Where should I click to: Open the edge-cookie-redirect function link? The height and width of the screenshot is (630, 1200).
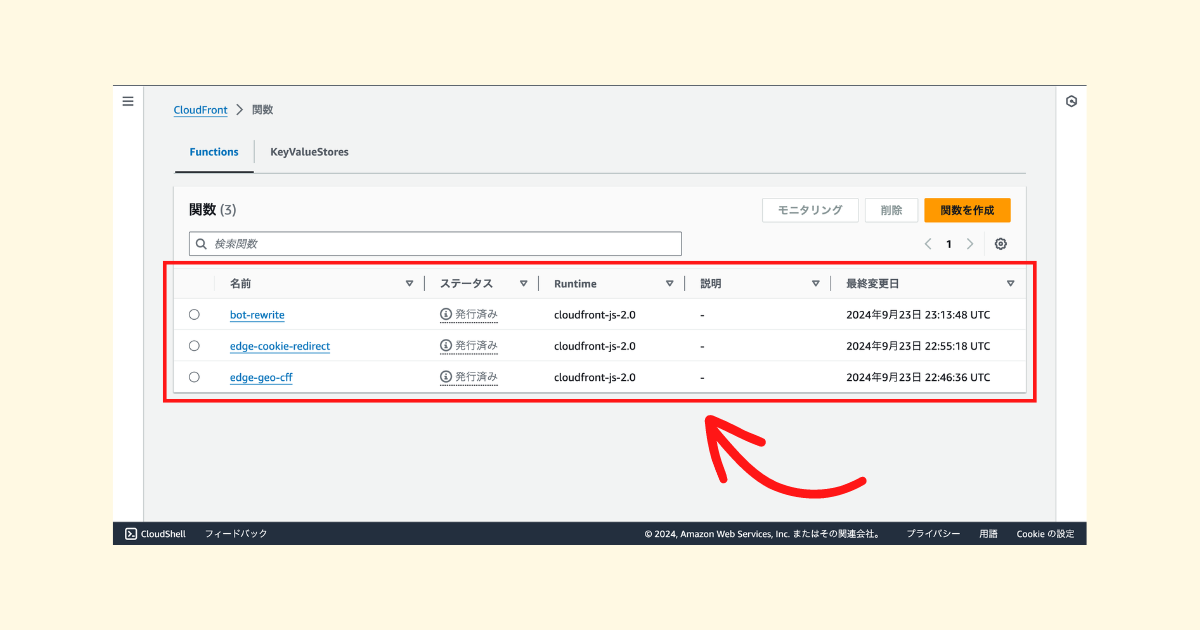pos(280,346)
